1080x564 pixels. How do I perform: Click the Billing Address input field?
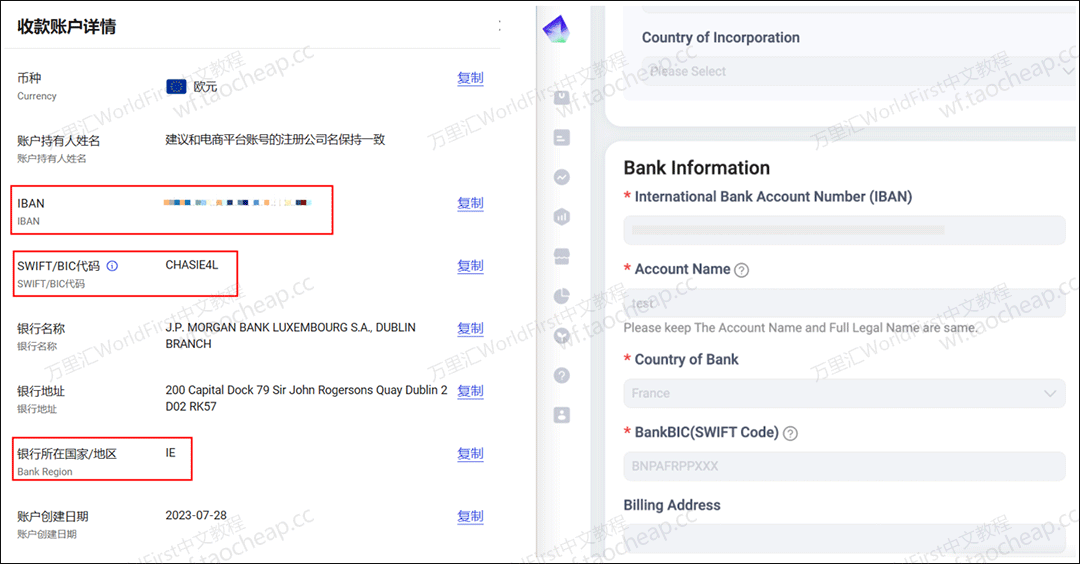tap(844, 539)
